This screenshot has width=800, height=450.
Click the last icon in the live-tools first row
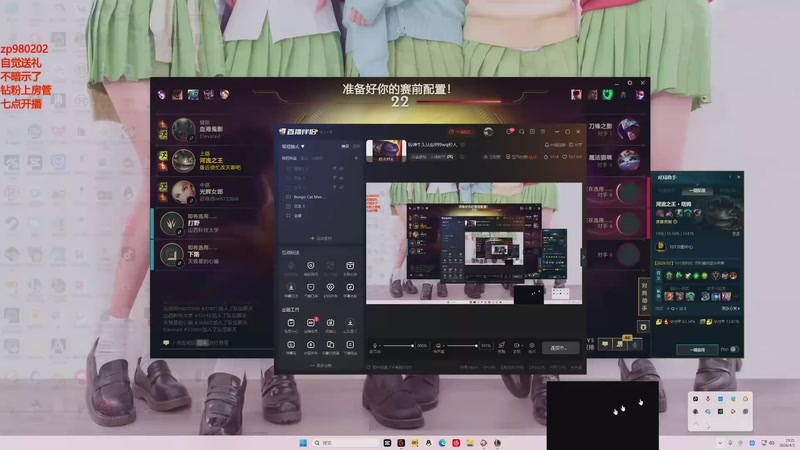point(350,323)
